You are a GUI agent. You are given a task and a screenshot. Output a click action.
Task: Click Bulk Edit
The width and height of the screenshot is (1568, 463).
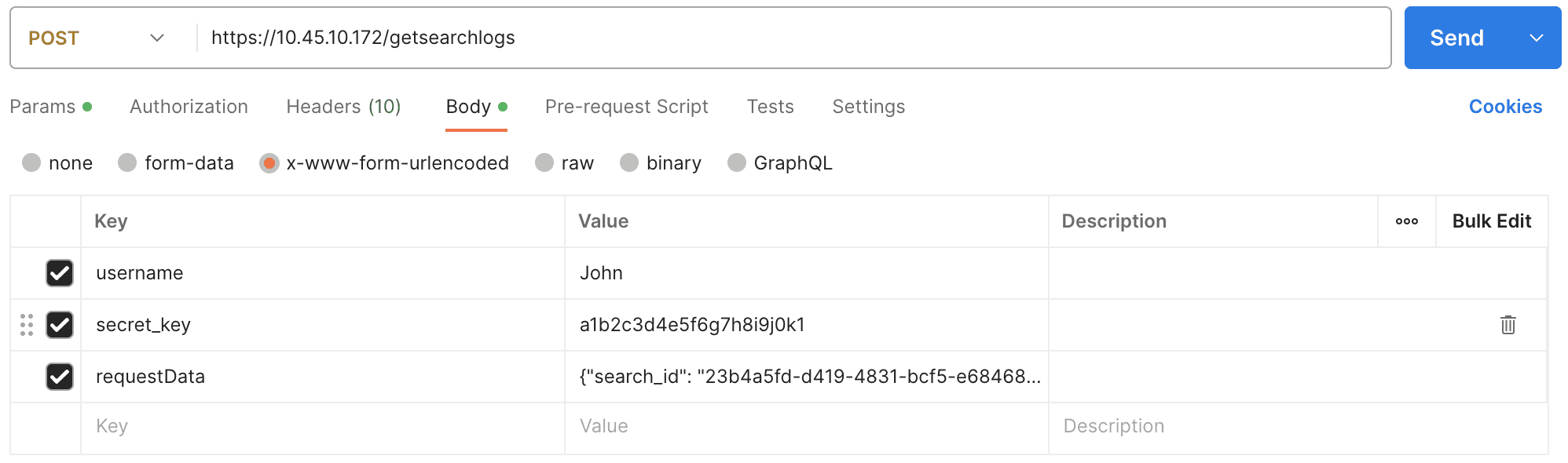(x=1491, y=221)
